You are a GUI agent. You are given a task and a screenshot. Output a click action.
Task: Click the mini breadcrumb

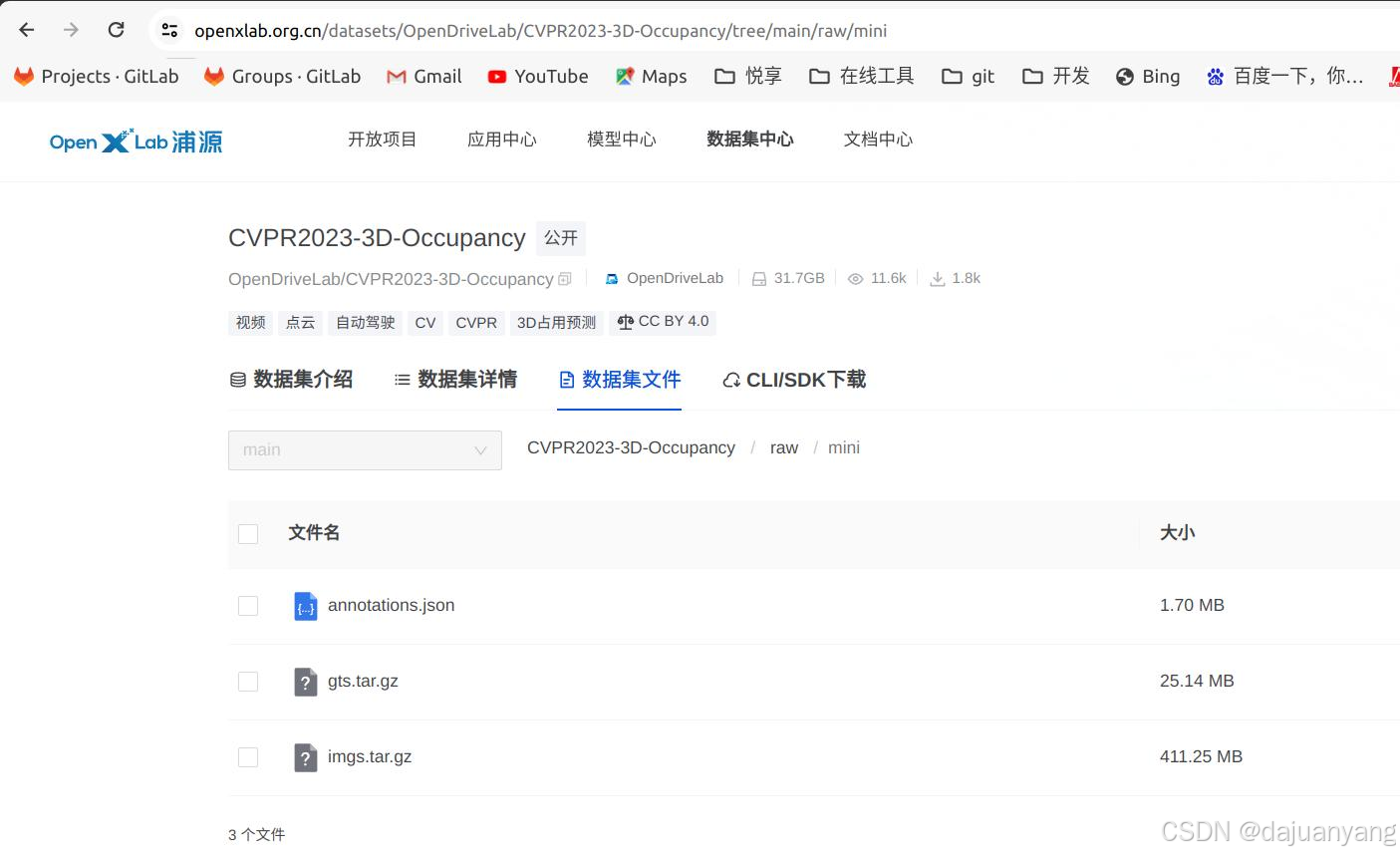click(x=844, y=448)
